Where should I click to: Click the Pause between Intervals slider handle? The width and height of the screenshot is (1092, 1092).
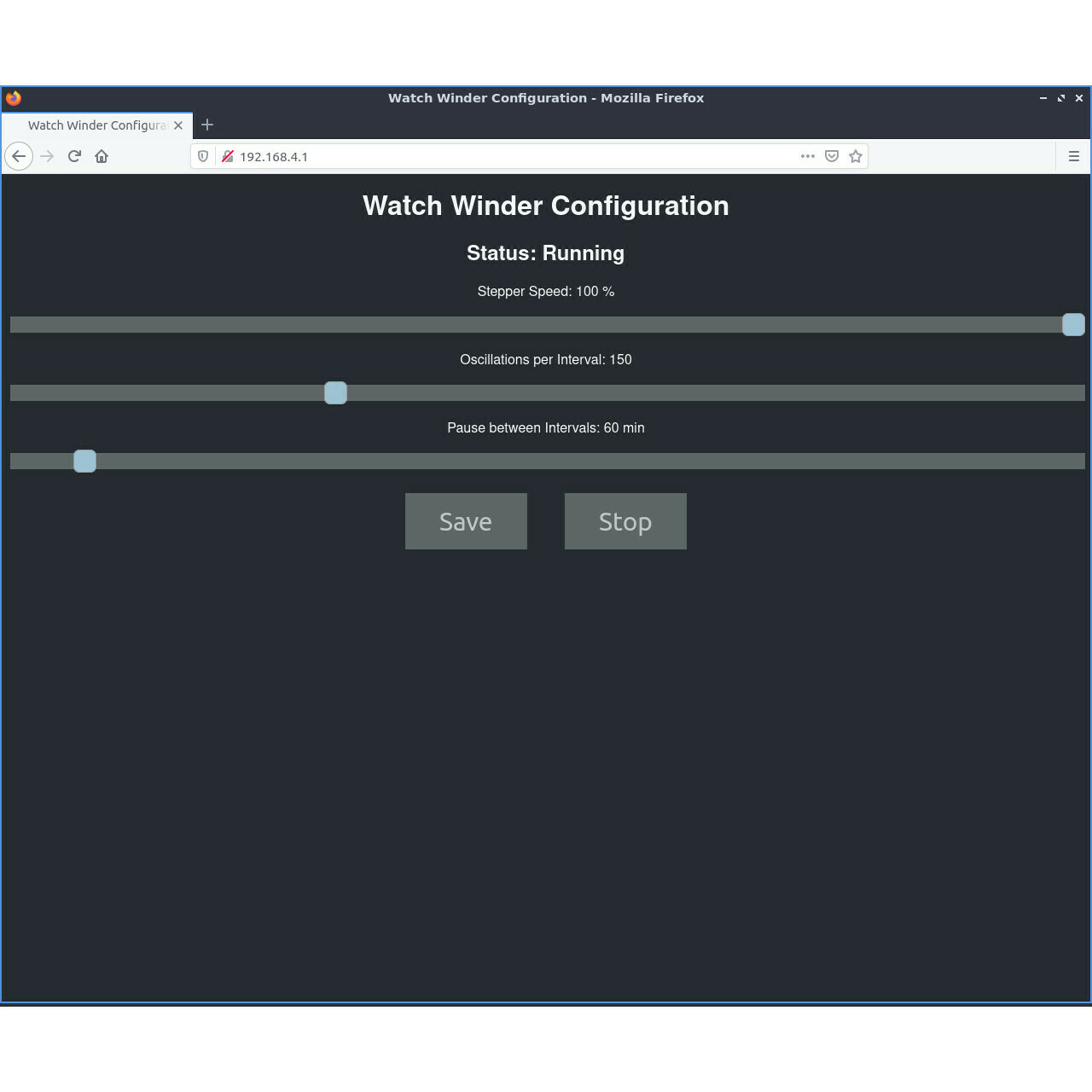click(84, 461)
